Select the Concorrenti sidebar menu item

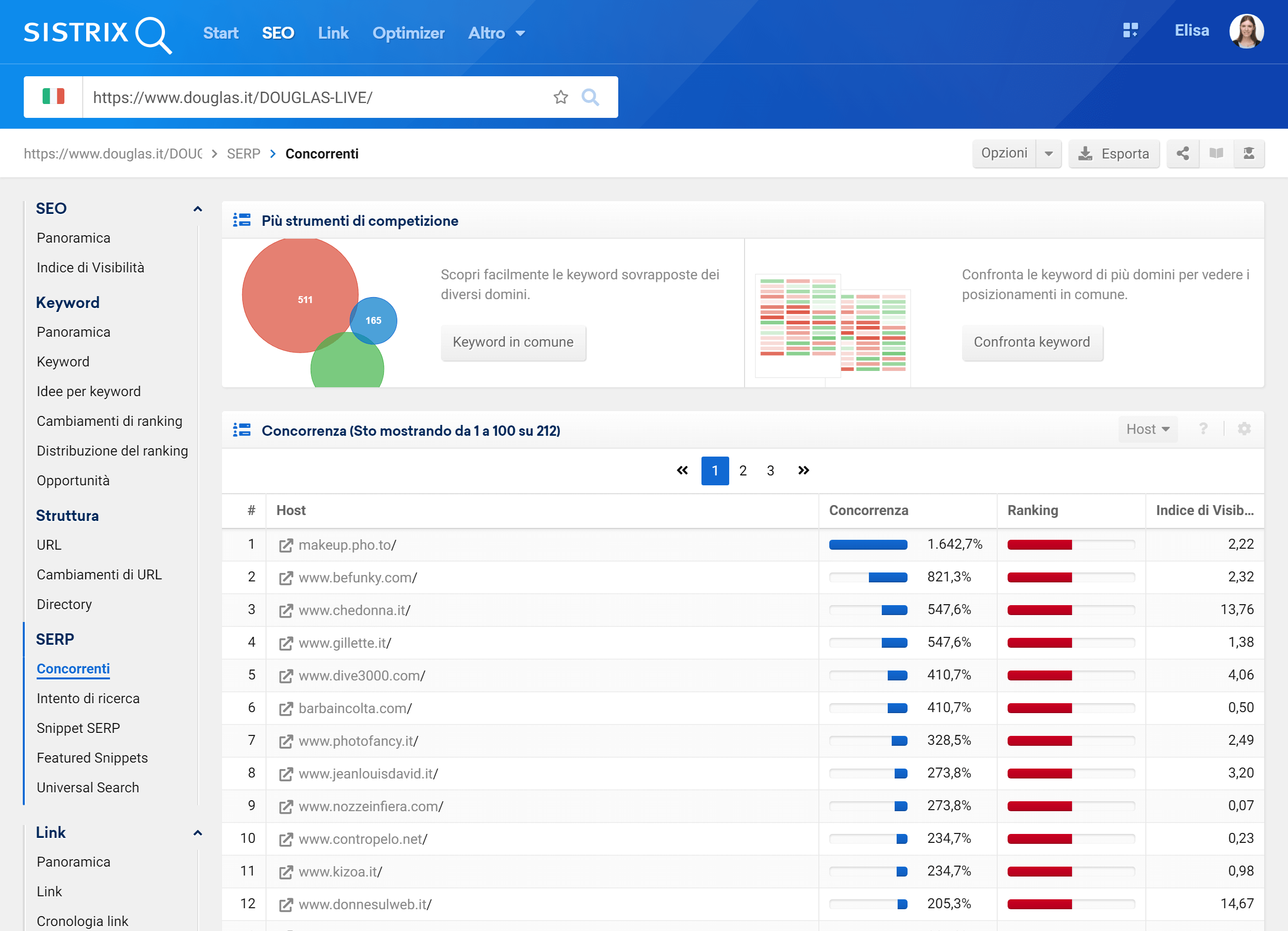click(72, 669)
